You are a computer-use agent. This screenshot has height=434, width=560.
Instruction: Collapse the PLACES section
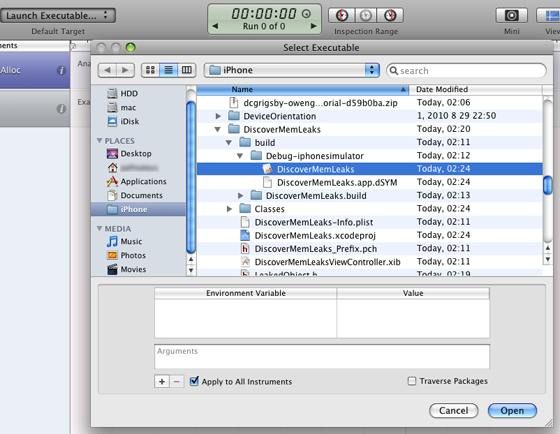tap(100, 141)
